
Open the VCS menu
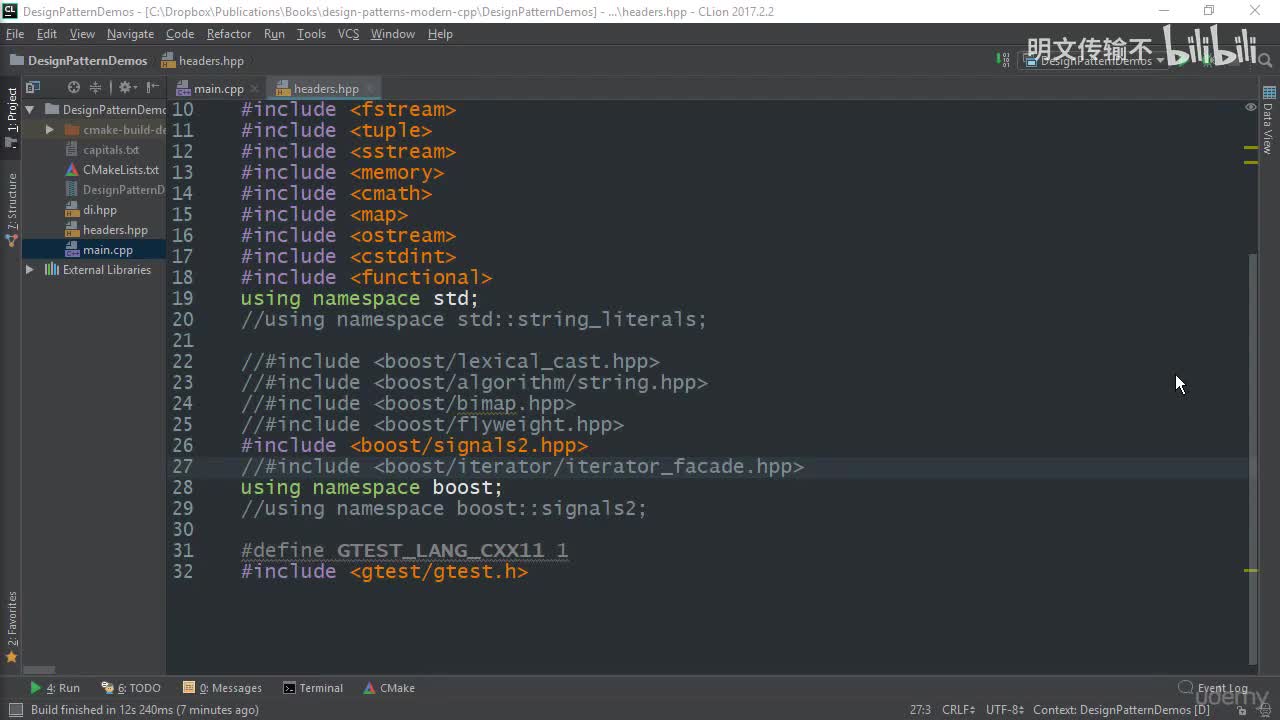pyautogui.click(x=348, y=34)
